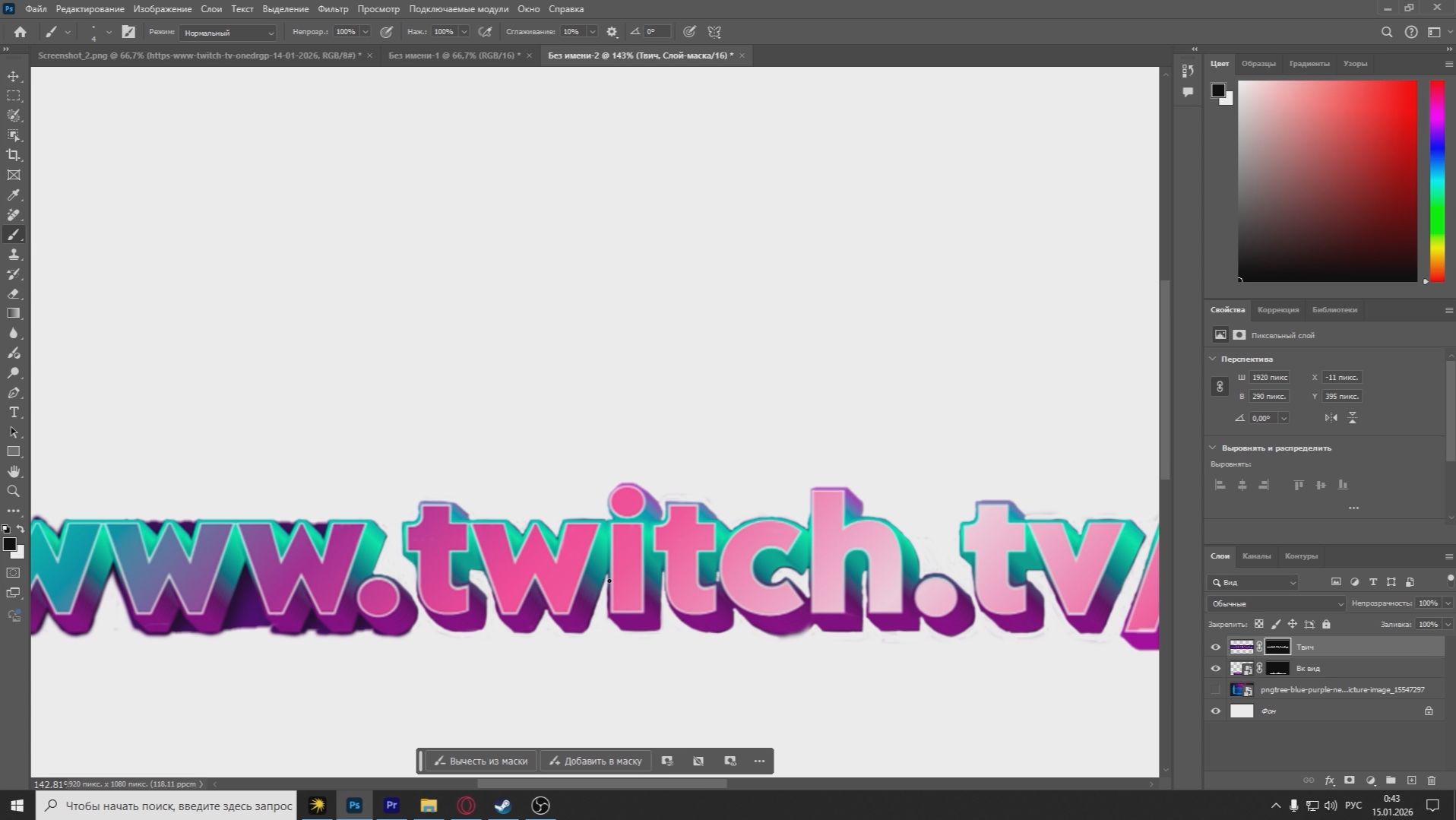Viewport: 1456px width, 820px height.
Task: Click the foreground color swatch in toolbar
Action: [x=9, y=544]
